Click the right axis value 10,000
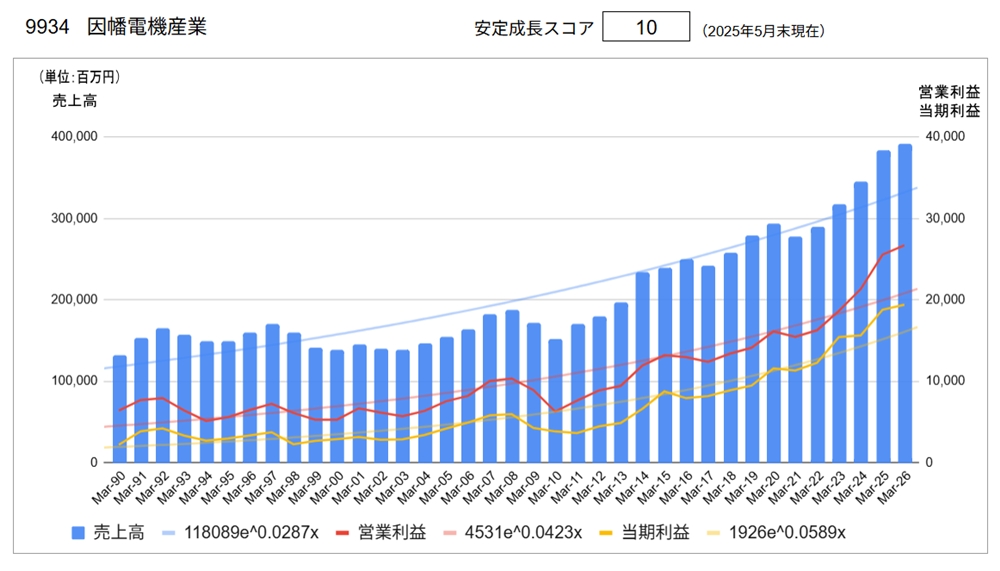This screenshot has width=1000, height=571. (945, 381)
